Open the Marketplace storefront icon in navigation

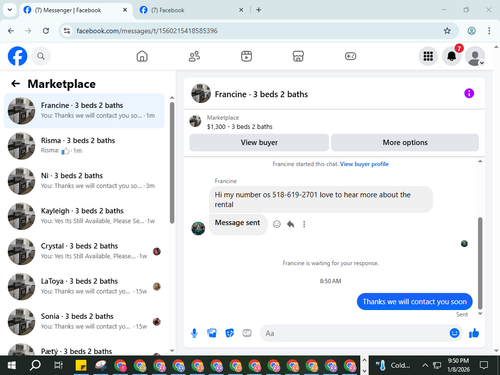tap(298, 56)
